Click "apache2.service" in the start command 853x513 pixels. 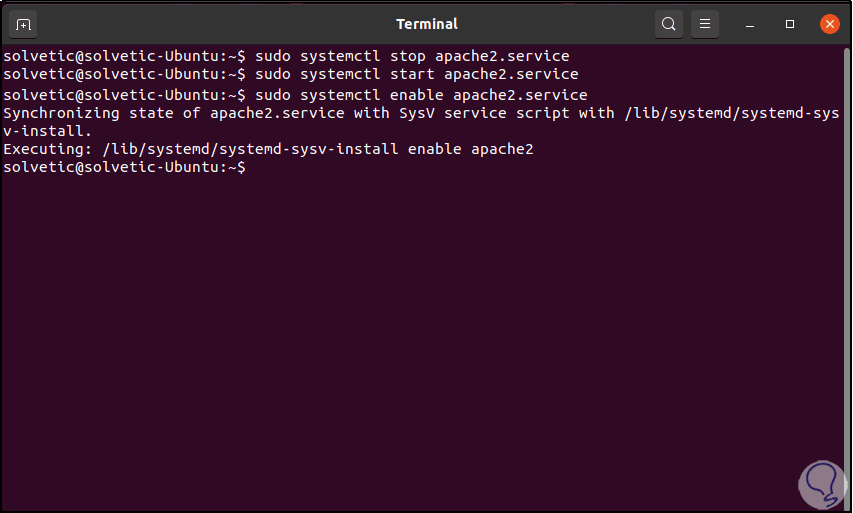[510, 74]
